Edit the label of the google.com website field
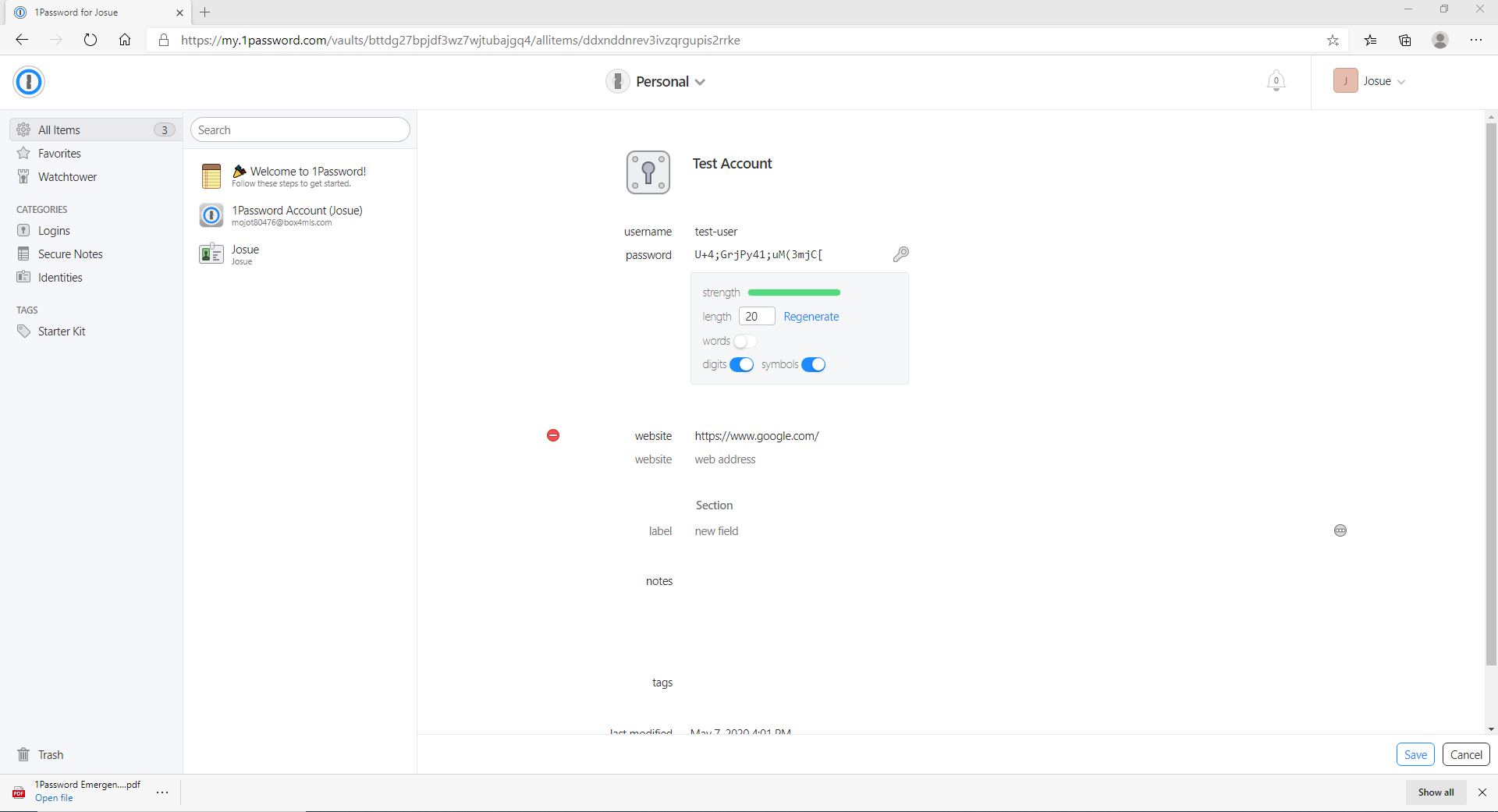1498x812 pixels. [653, 436]
